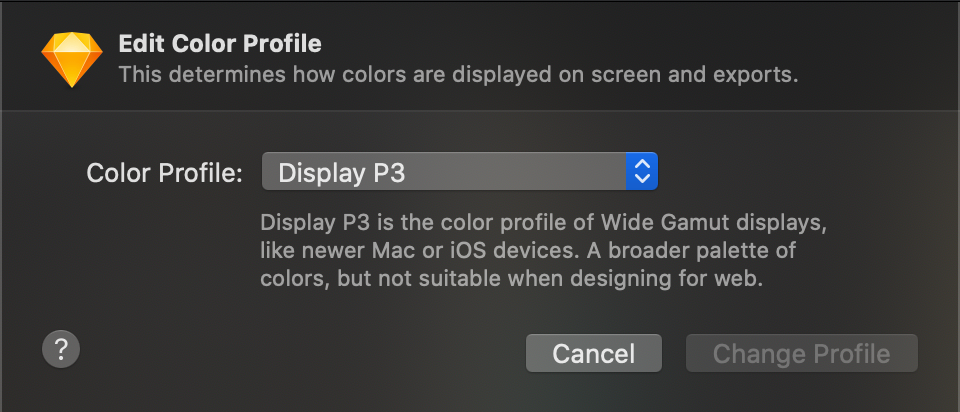The width and height of the screenshot is (960, 412).
Task: Open help with the question mark button
Action: 61,349
